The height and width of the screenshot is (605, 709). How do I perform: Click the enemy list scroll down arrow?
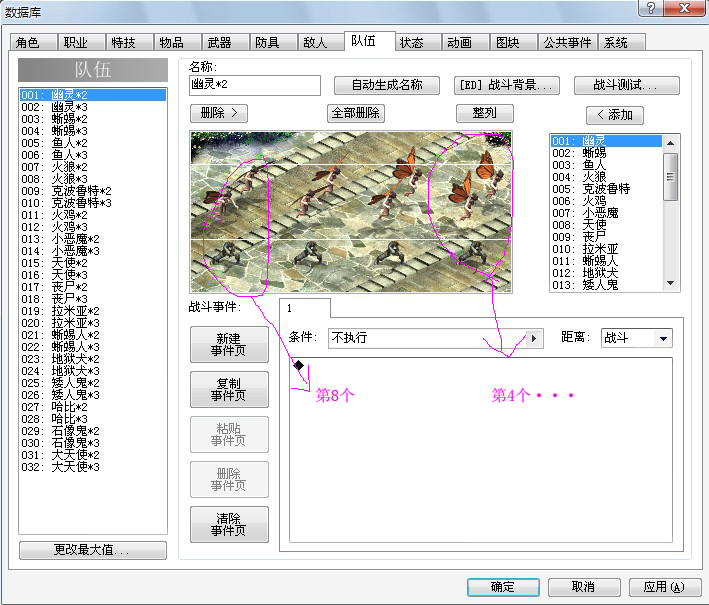click(x=671, y=283)
